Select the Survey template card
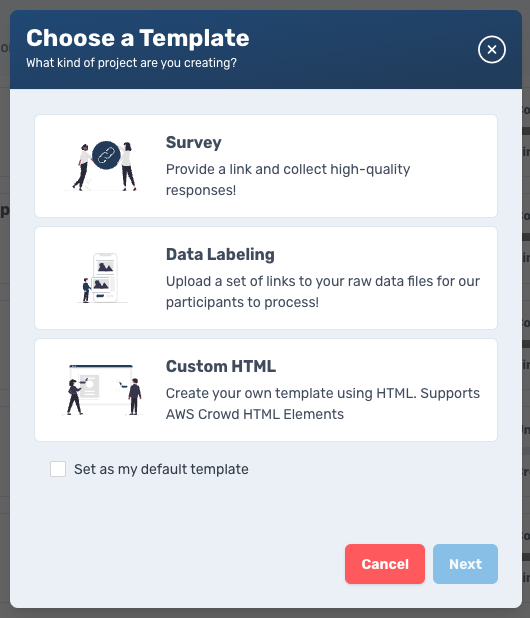 266,166
